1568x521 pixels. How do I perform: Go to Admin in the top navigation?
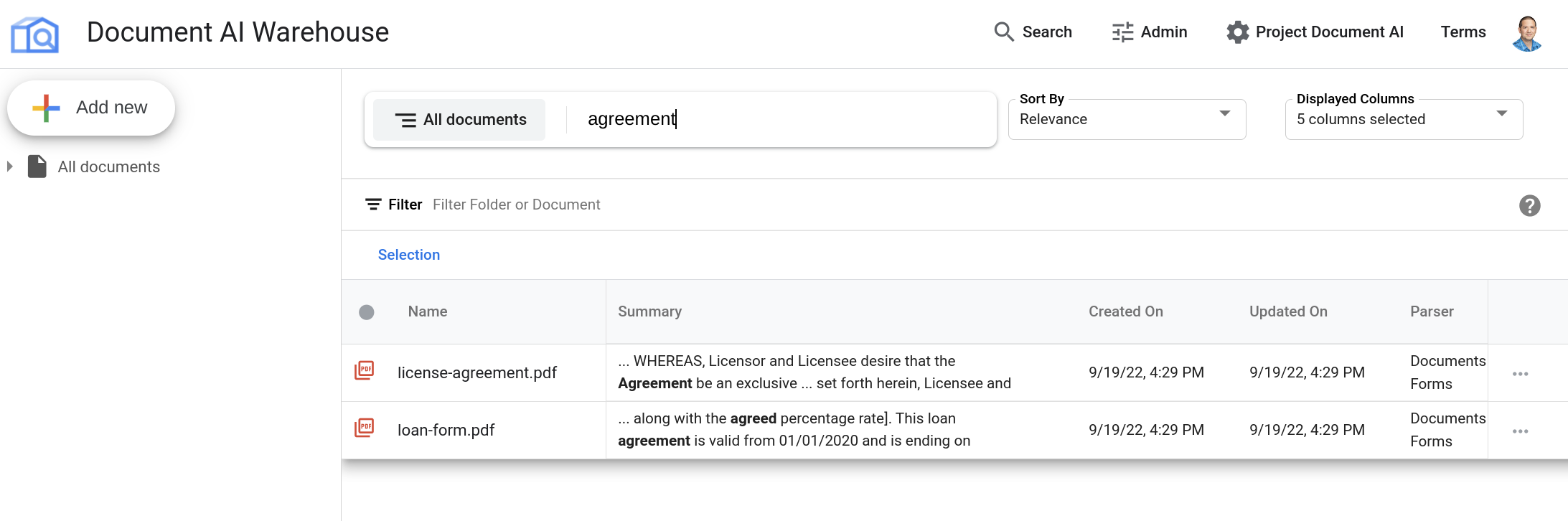[1149, 32]
